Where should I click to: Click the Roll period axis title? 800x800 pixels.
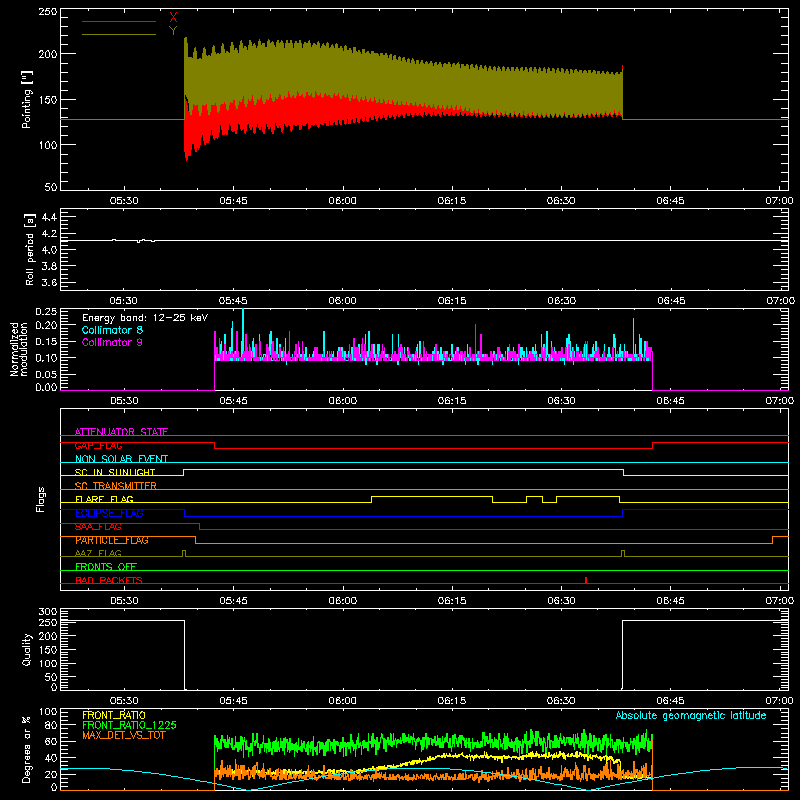point(29,249)
